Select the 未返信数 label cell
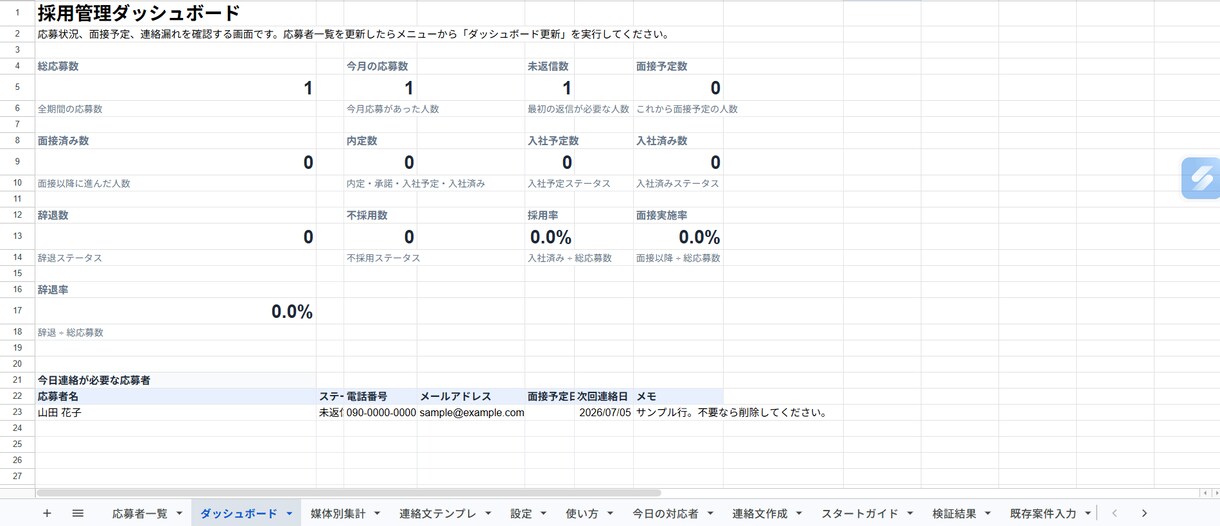 click(549, 66)
